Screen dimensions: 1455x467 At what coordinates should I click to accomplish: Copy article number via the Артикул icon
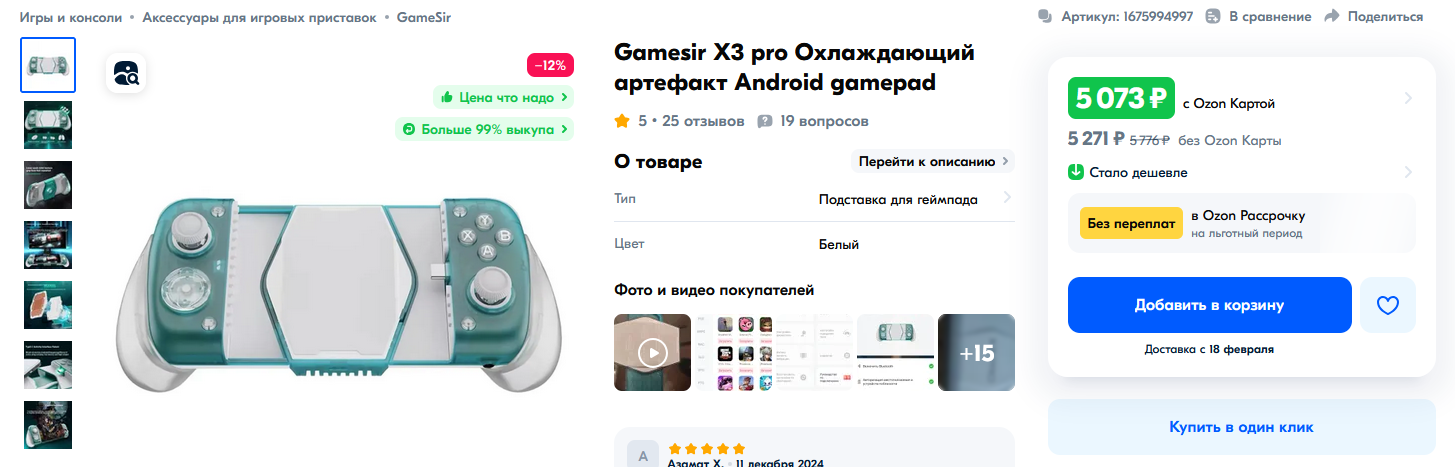[x=1046, y=17]
